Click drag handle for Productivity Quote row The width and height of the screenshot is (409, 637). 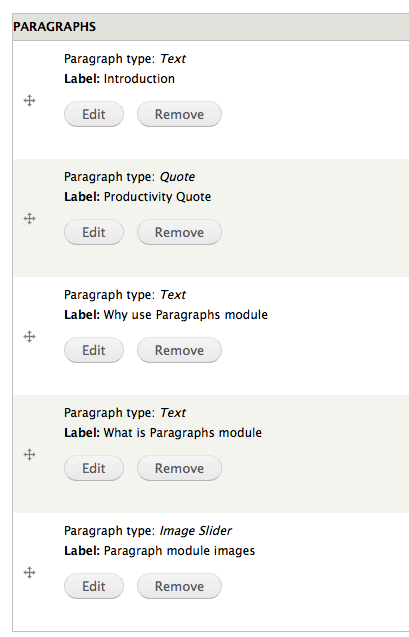point(29,219)
